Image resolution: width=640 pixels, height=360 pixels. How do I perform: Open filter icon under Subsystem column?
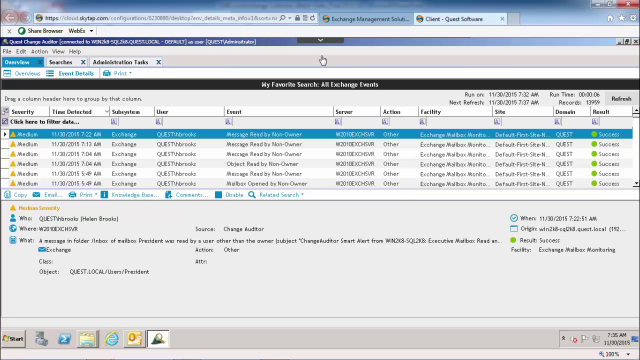[114, 122]
